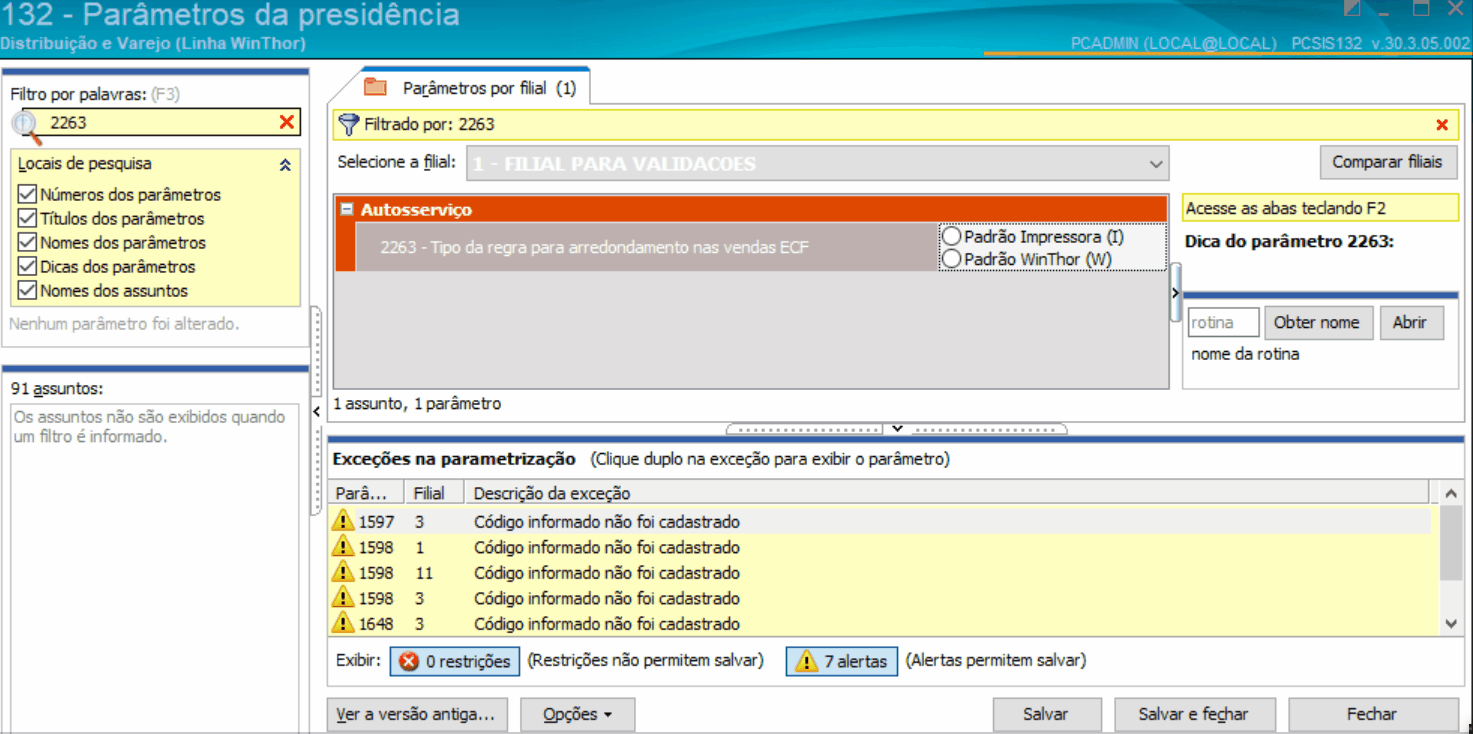The image size is (1473, 734).
Task: Click warning icon of parameter 1648 row
Action: (x=343, y=623)
